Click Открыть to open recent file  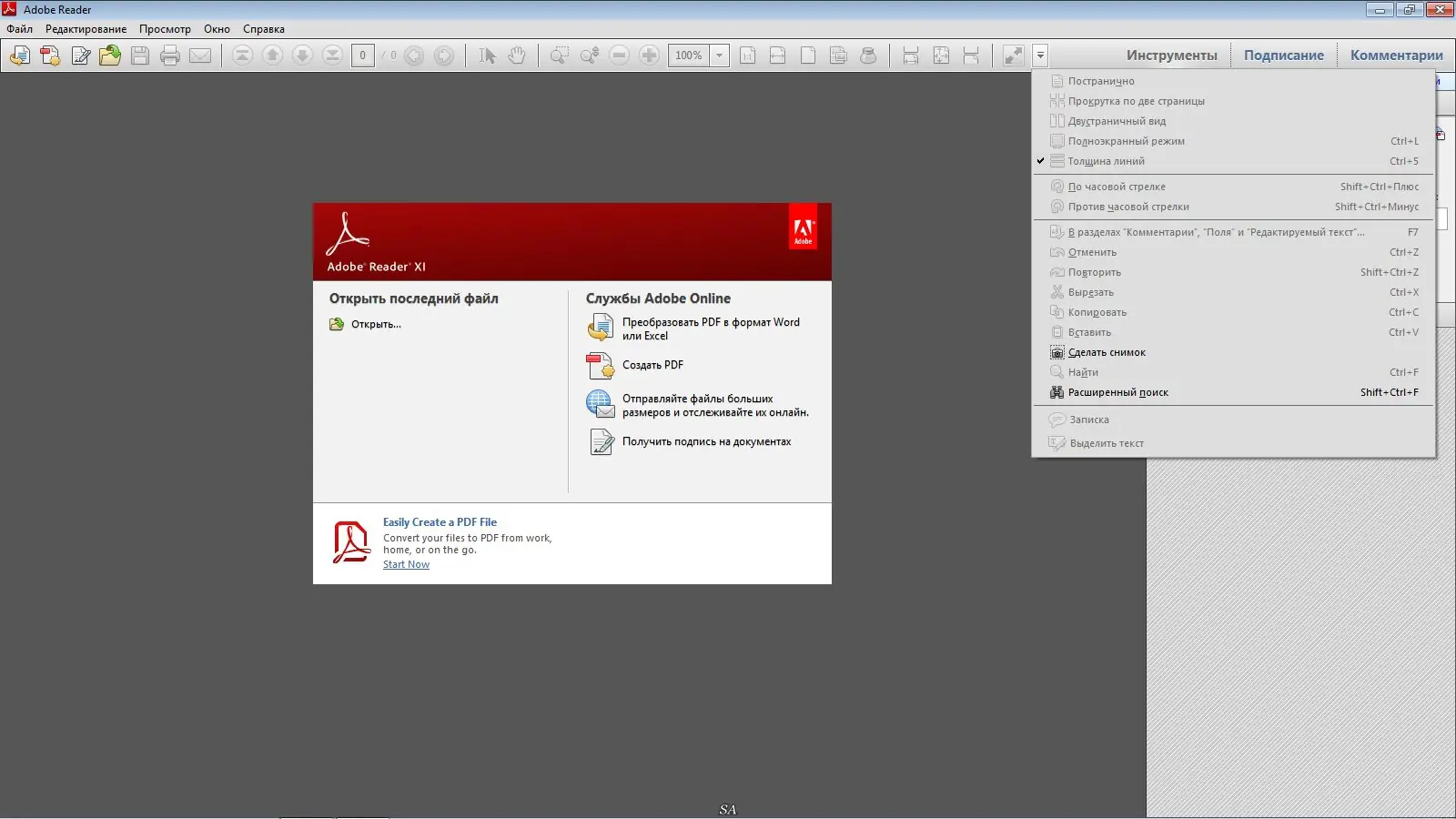[375, 324]
